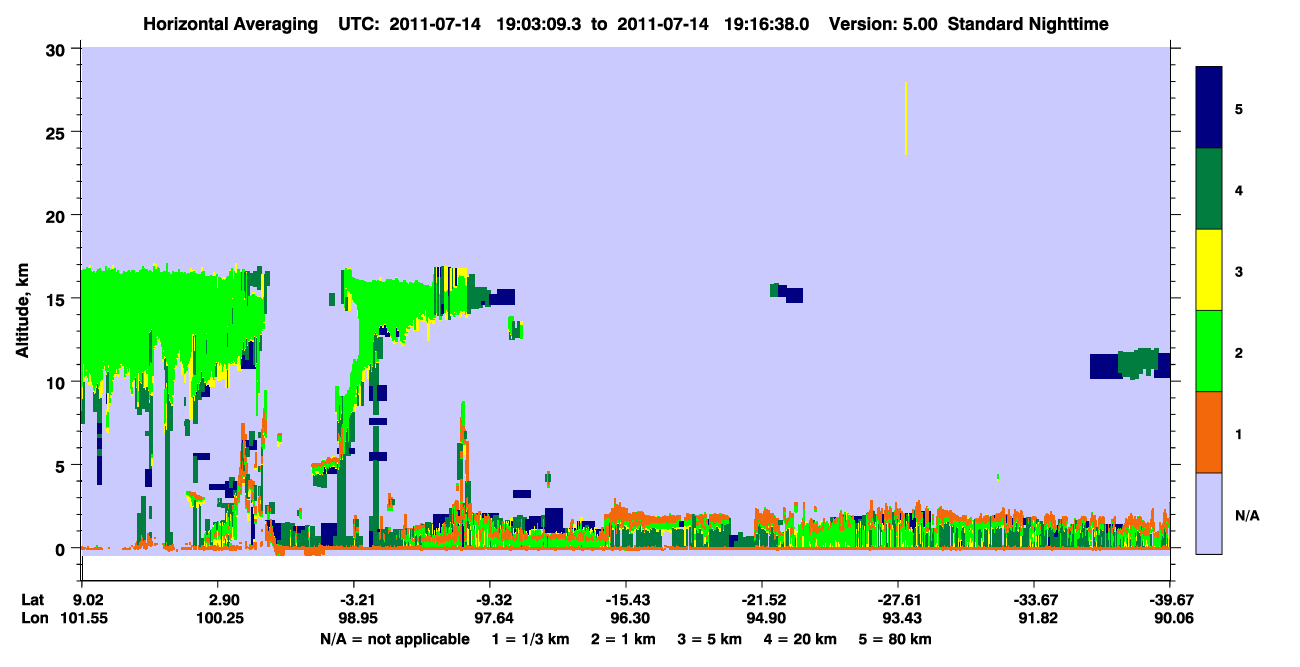Click the 'Lat' axis row label
Viewport: 1300px width, 667px height.
click(x=32, y=600)
